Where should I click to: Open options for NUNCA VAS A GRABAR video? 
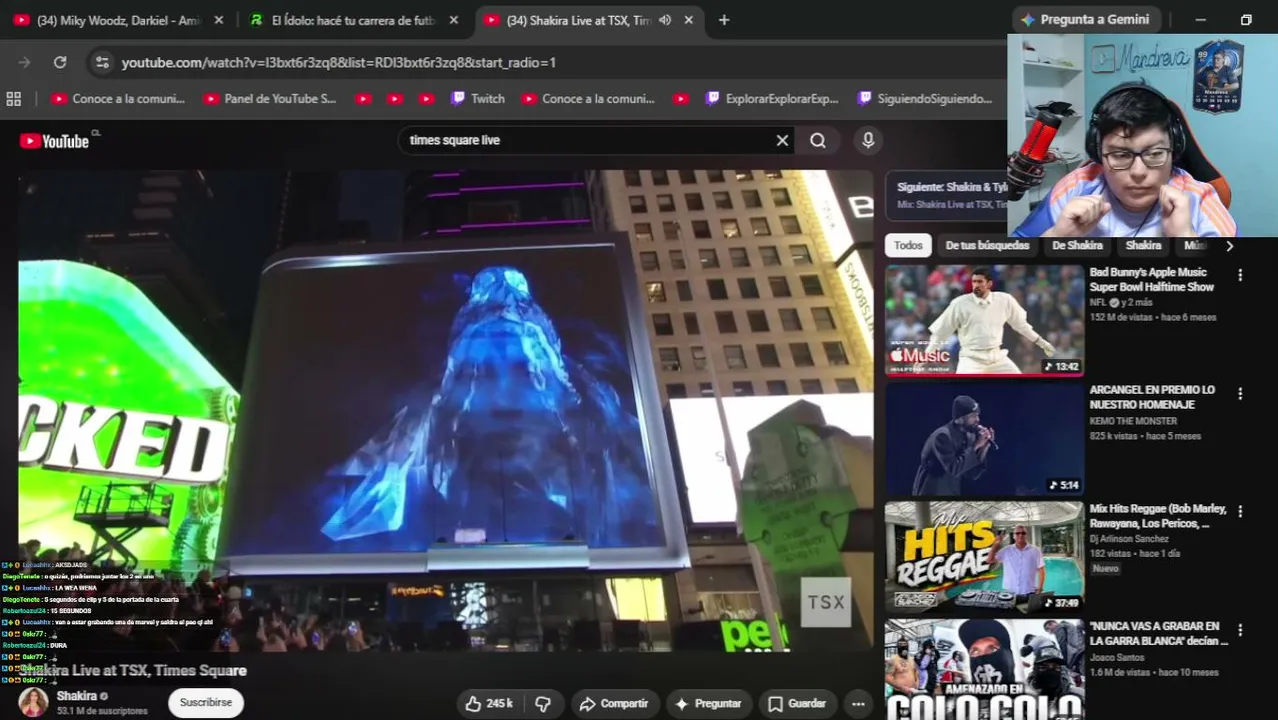[x=1240, y=630]
